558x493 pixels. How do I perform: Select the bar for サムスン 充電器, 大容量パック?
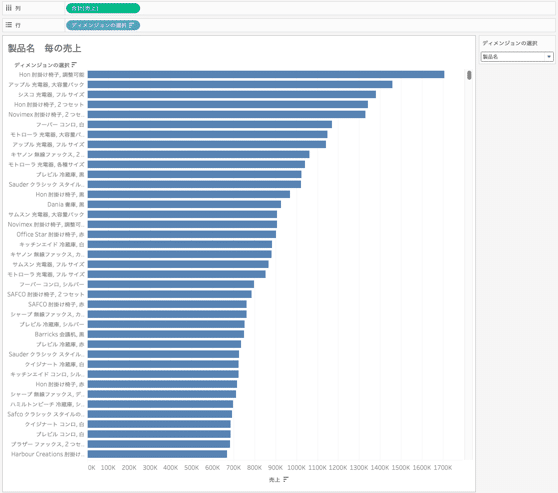182,214
